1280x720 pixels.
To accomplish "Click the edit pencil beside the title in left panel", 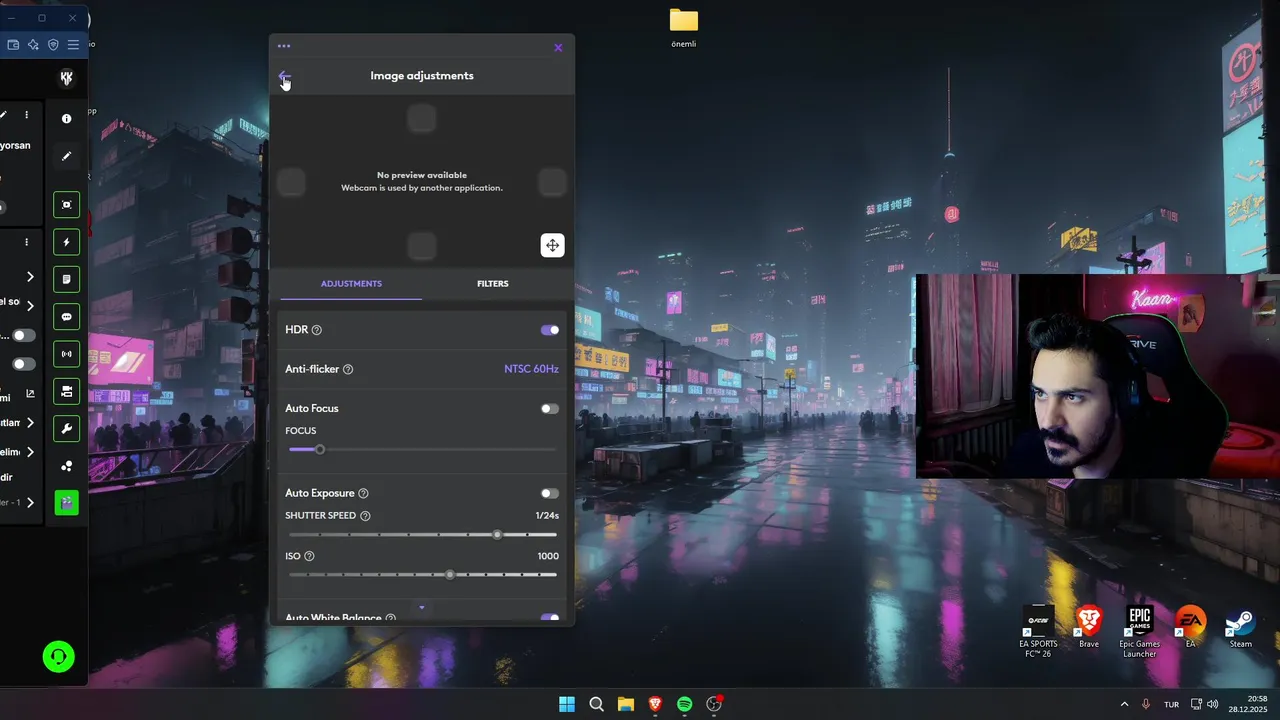I will [4, 115].
